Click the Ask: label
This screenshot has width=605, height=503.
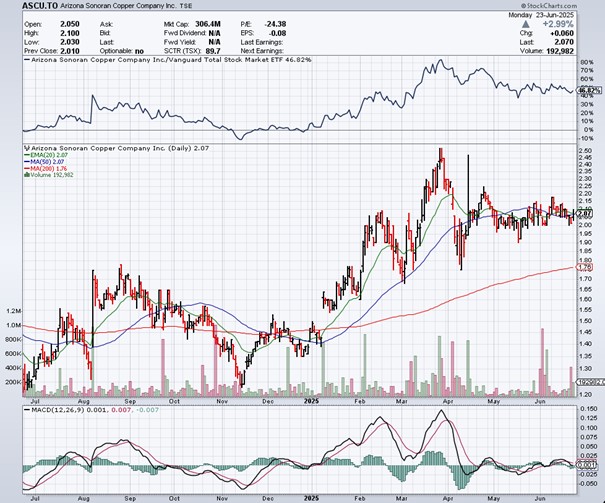pos(105,24)
